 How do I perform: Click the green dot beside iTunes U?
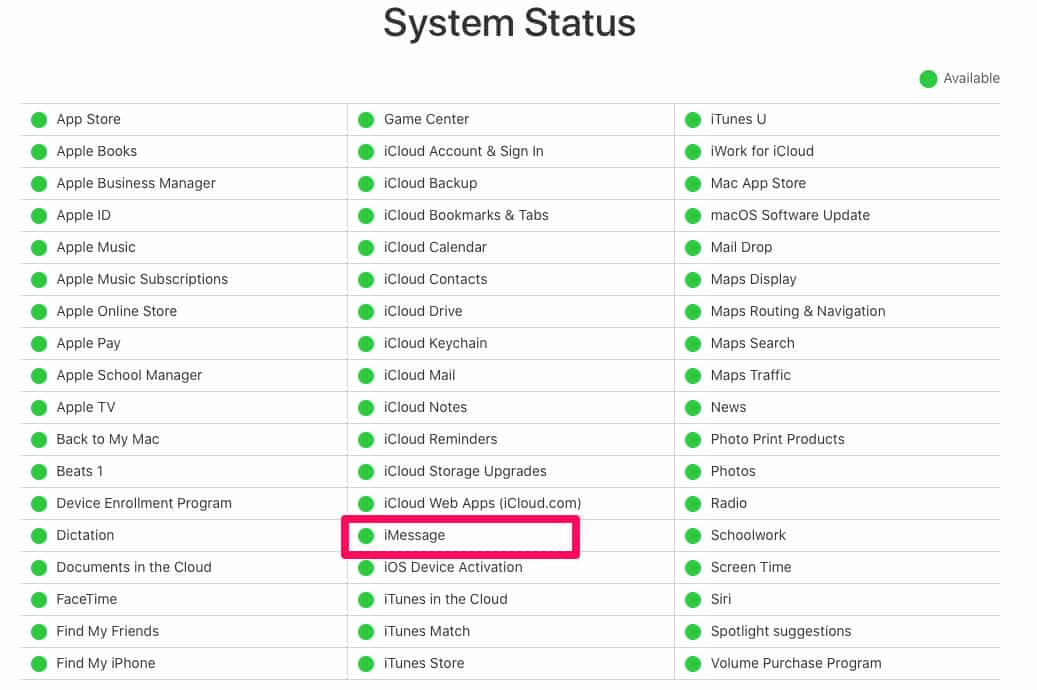tap(693, 120)
